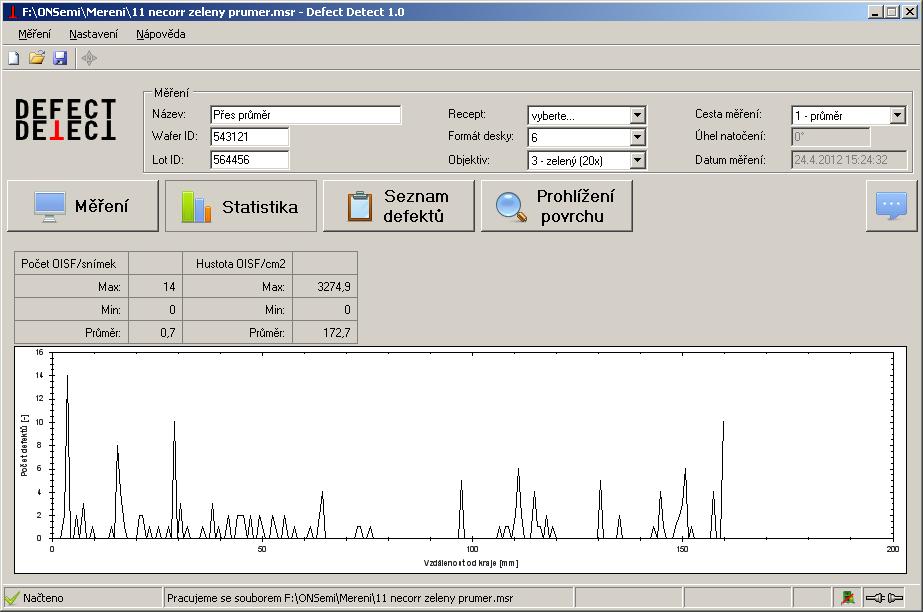Image resolution: width=923 pixels, height=612 pixels.
Task: Click the Defect Detect app title icon
Action: coord(11,12)
